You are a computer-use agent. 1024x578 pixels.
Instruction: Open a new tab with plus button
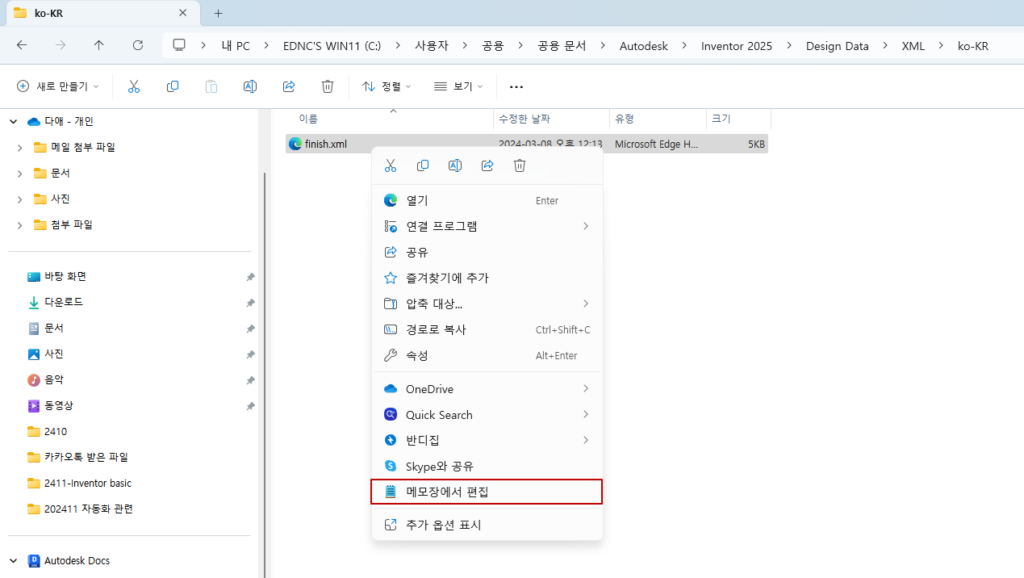pyautogui.click(x=218, y=13)
